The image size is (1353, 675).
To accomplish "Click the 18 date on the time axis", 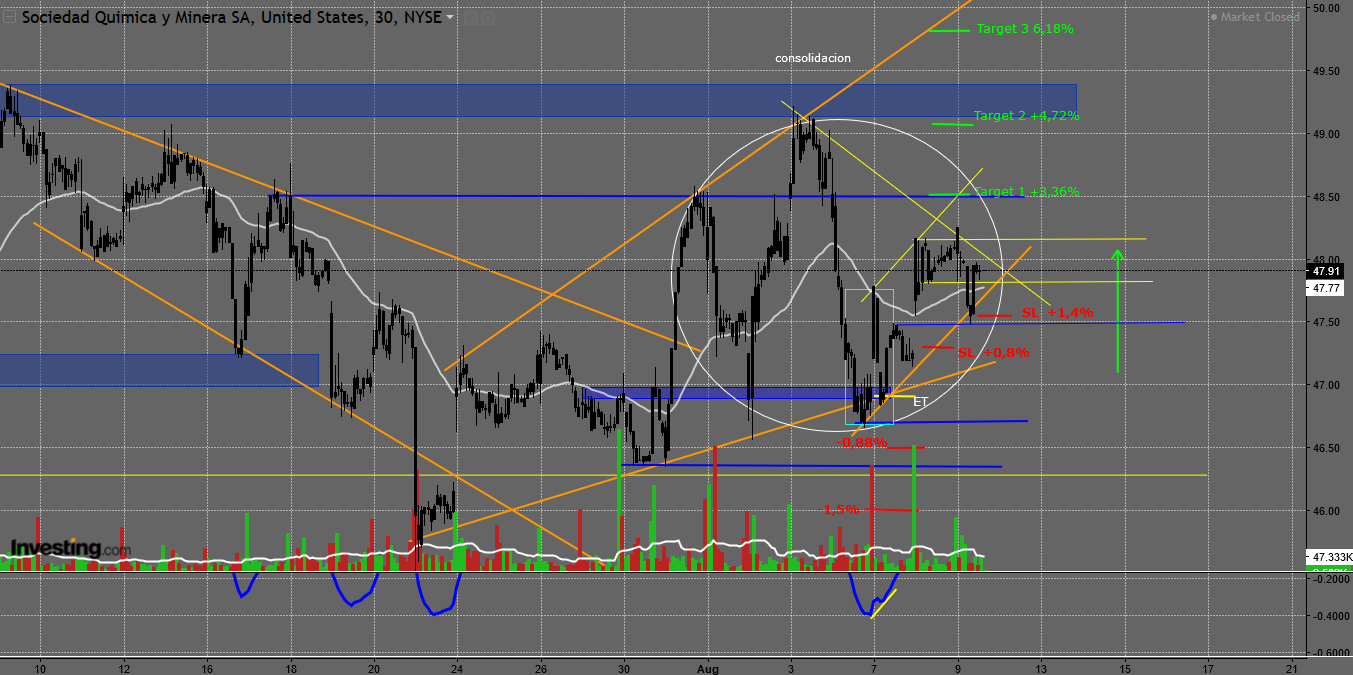I will point(290,667).
